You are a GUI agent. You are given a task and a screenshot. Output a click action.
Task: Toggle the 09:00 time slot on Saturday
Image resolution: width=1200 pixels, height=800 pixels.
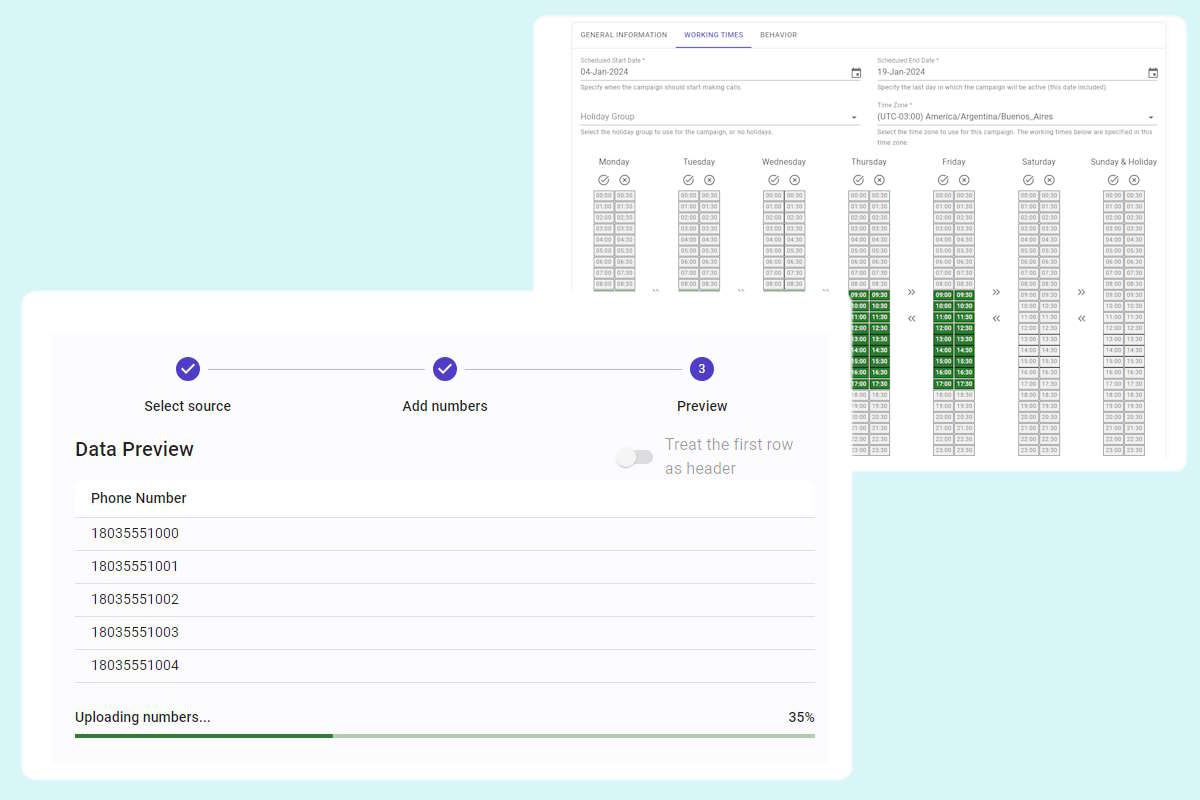coord(1027,295)
